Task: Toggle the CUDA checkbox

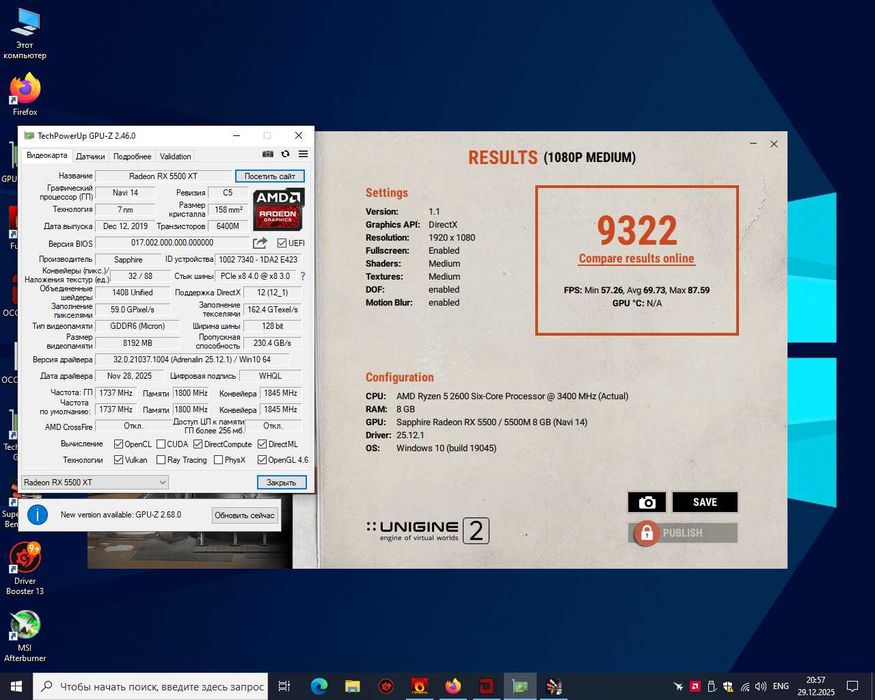Action: [x=161, y=444]
